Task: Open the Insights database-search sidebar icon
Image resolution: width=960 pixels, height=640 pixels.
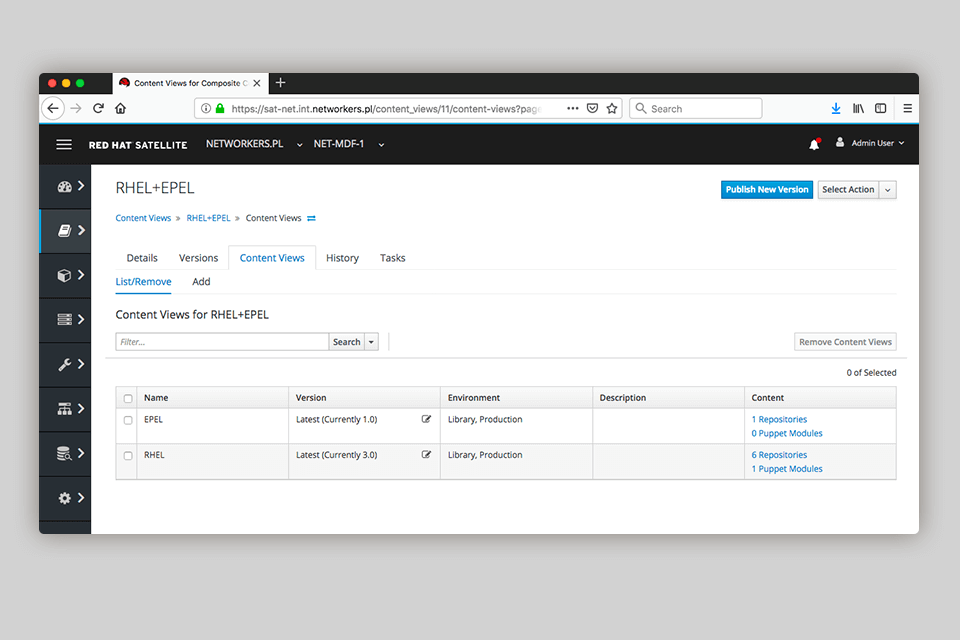Action: pyautogui.click(x=65, y=454)
